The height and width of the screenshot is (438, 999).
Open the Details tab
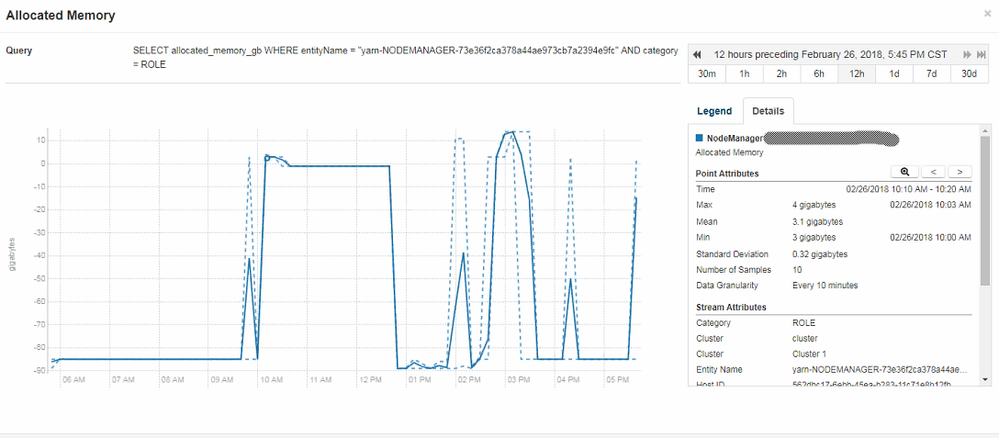[768, 111]
